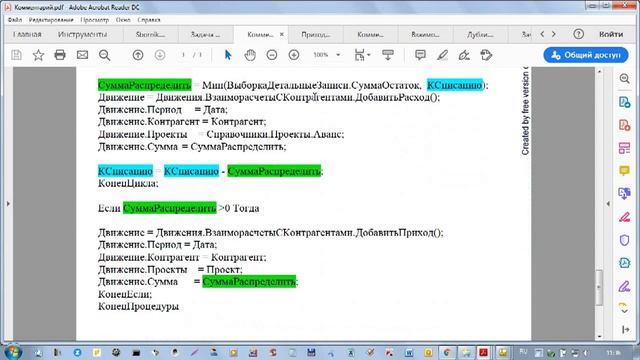Switch to the Дубли... document tab
This screenshot has height=360, width=640.
[480, 35]
